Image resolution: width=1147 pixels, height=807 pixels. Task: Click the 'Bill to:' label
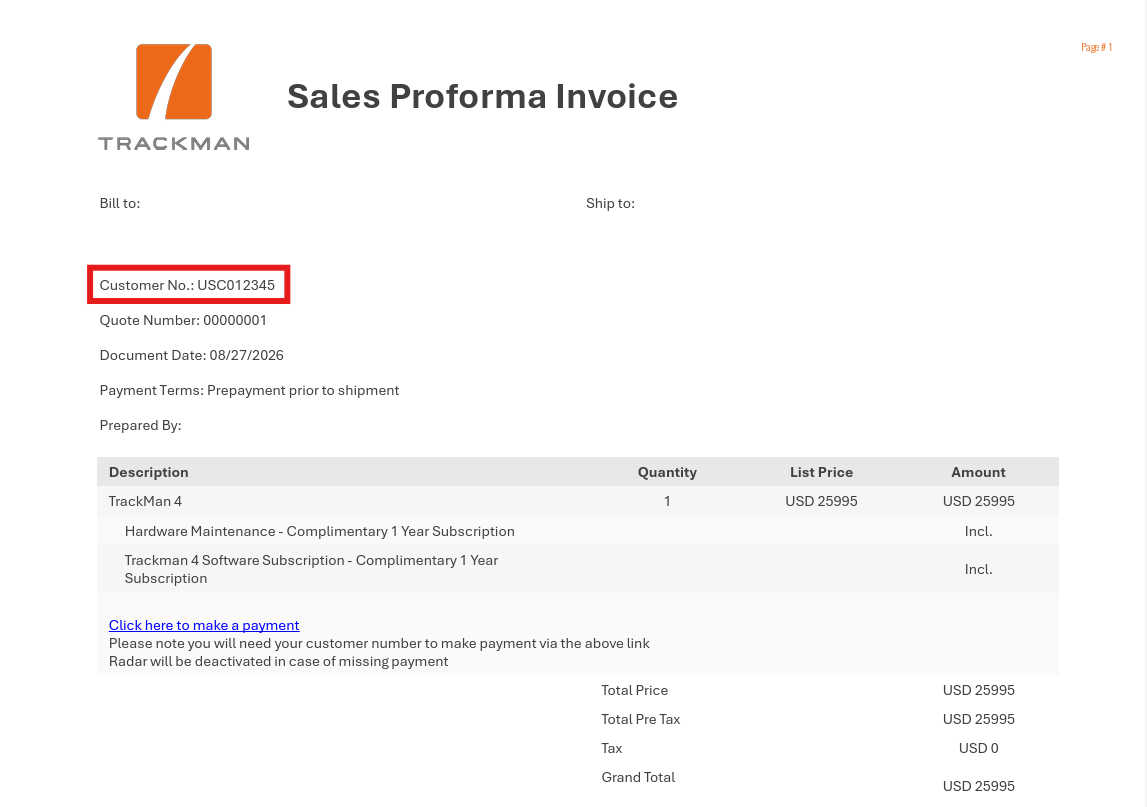pyautogui.click(x=120, y=203)
